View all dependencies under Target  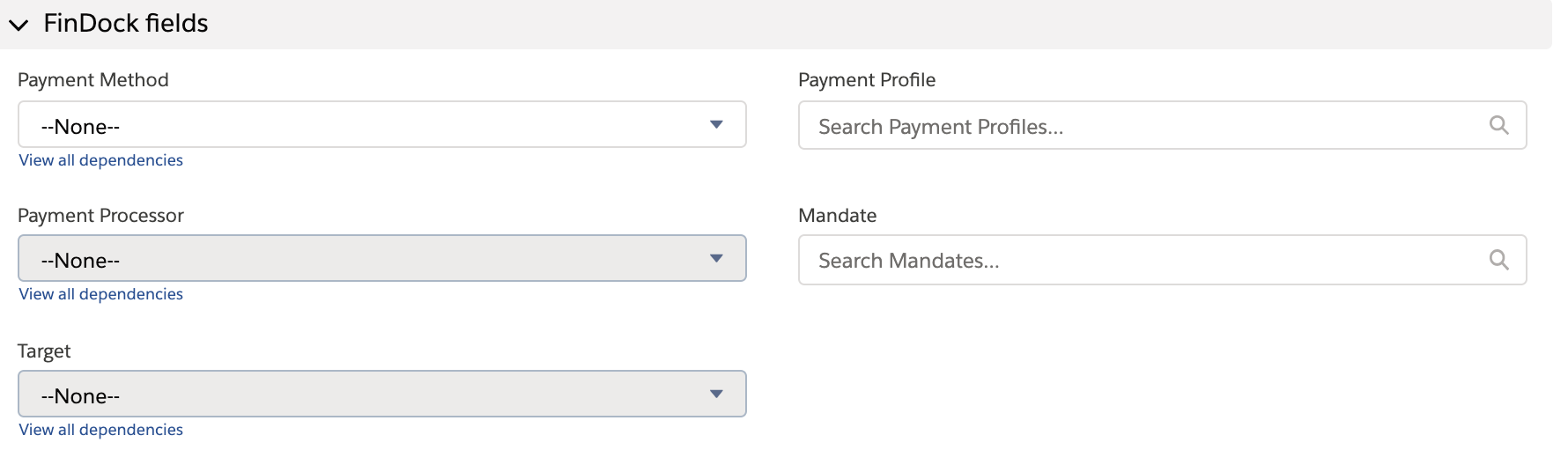(101, 430)
